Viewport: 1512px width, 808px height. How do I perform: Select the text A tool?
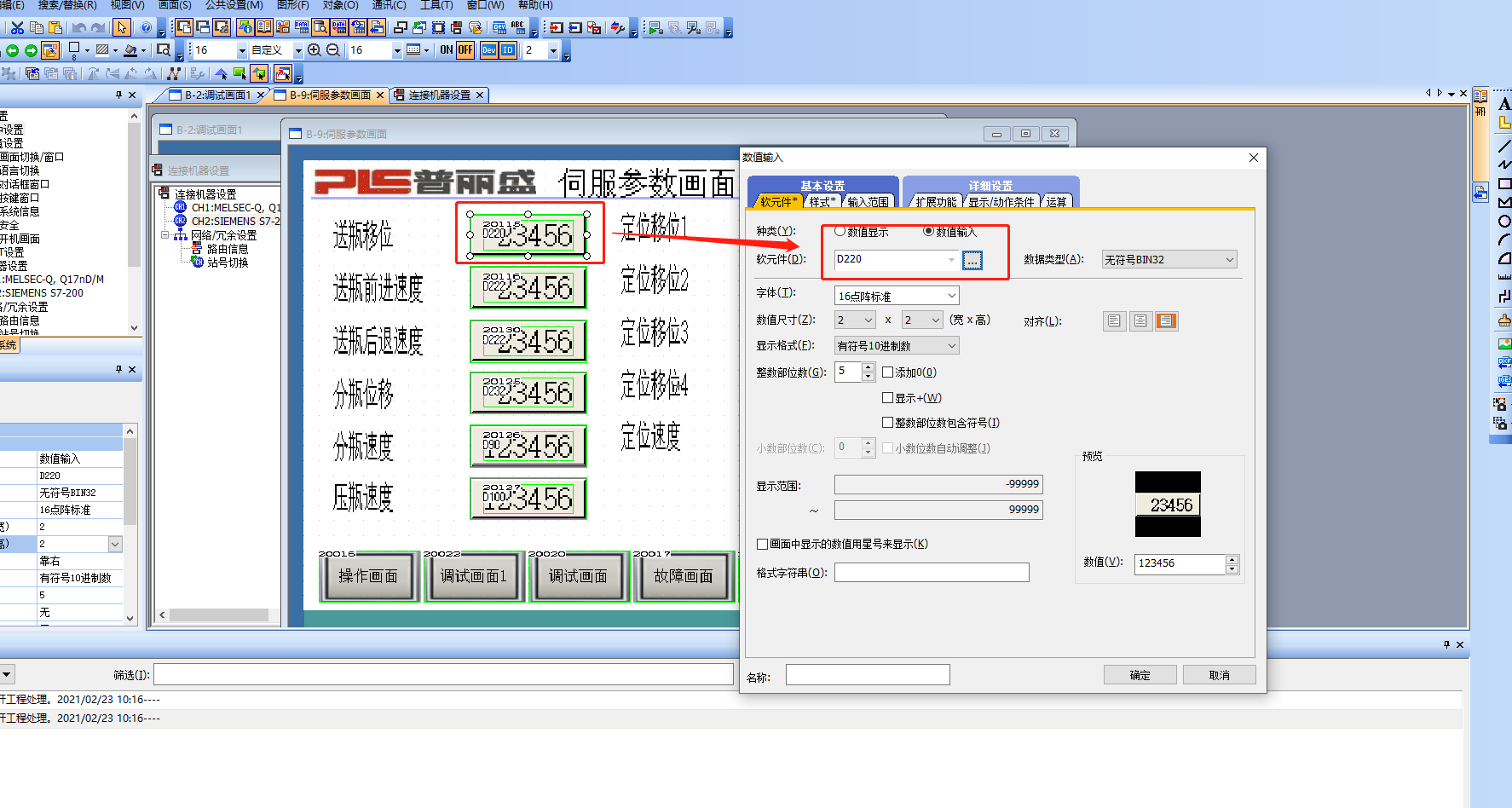tap(1504, 104)
